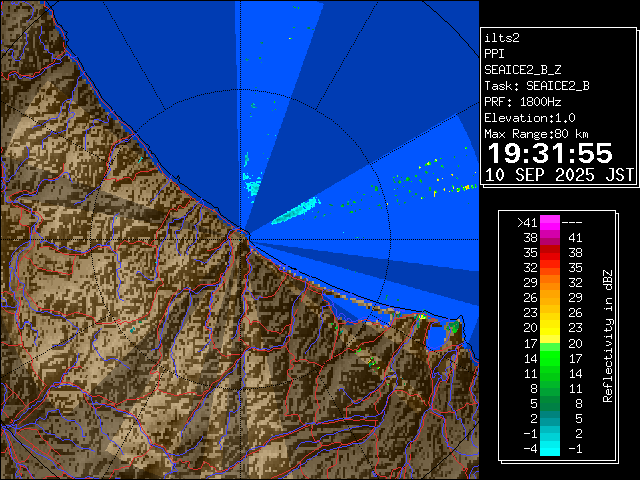Click the 10 SEP 2025 JST date
This screenshot has width=640, height=480.
pos(559,175)
